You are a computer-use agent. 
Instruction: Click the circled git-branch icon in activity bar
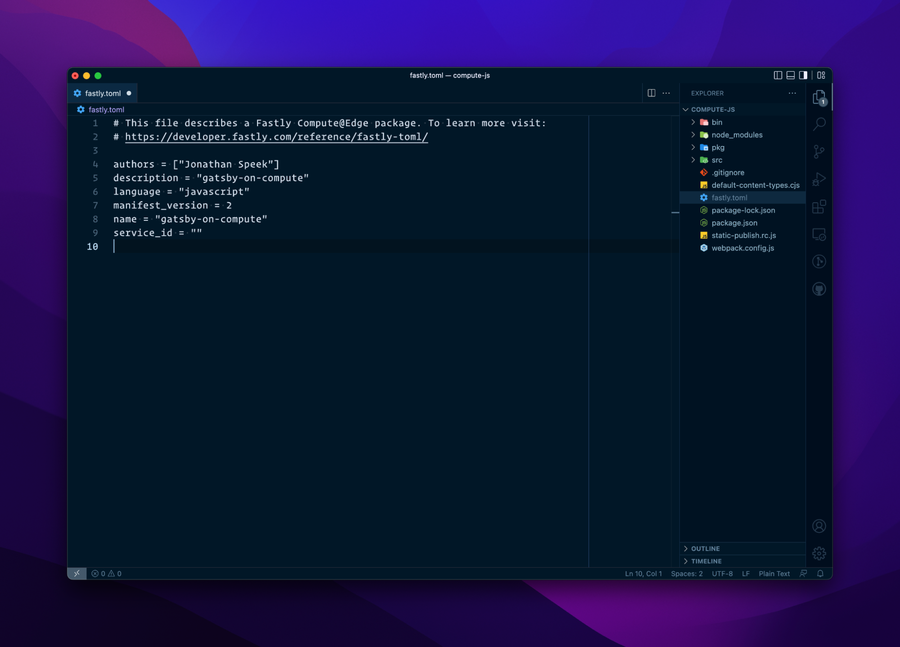(x=819, y=262)
